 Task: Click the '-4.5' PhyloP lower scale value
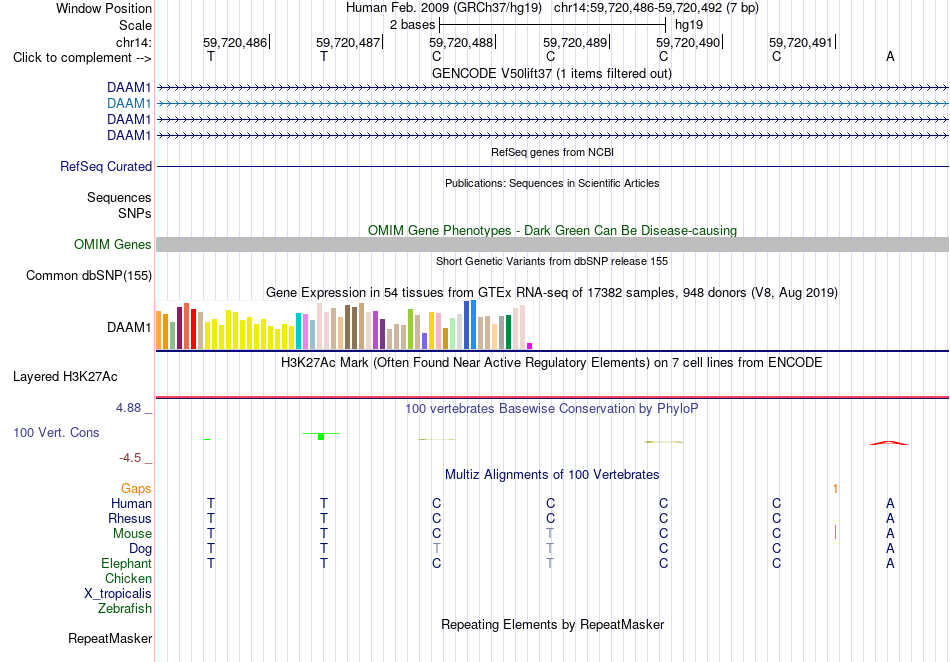pyautogui.click(x=130, y=458)
